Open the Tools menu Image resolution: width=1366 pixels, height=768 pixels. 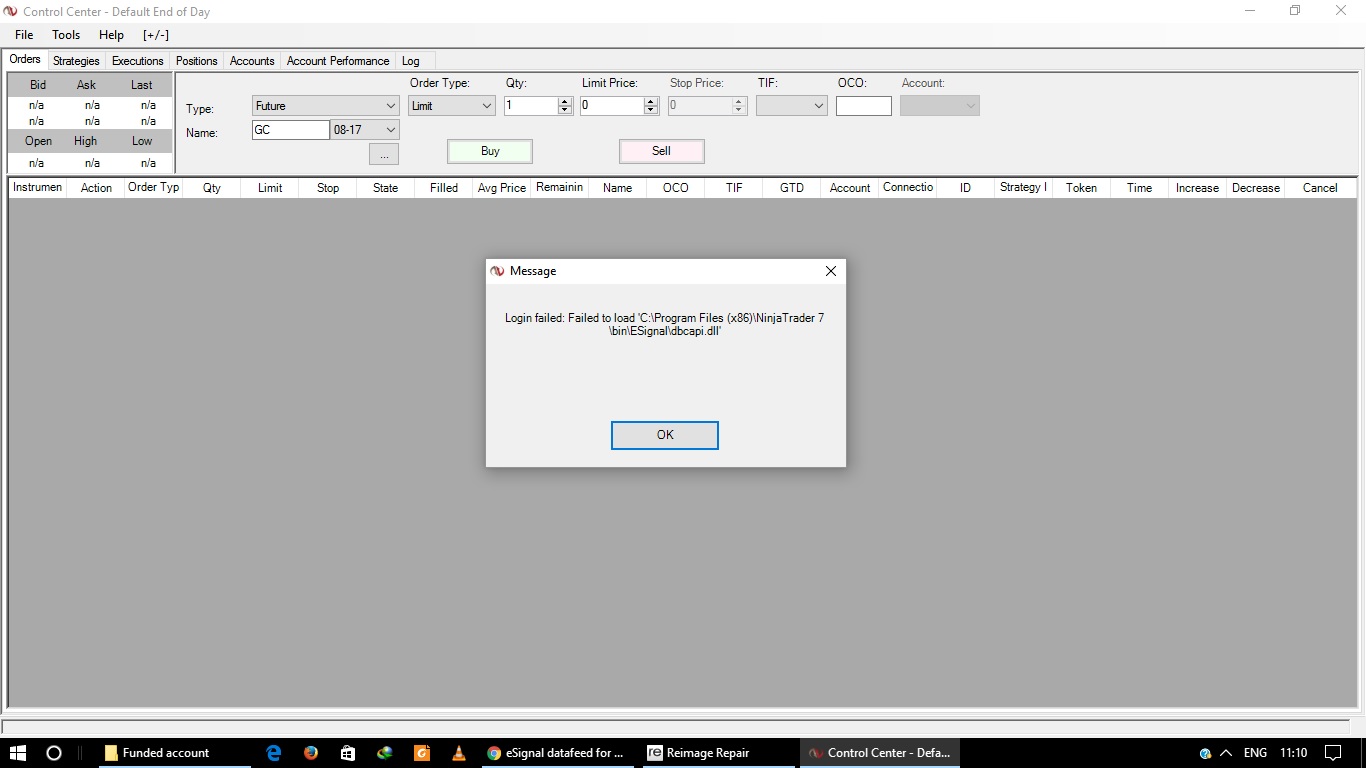[66, 35]
